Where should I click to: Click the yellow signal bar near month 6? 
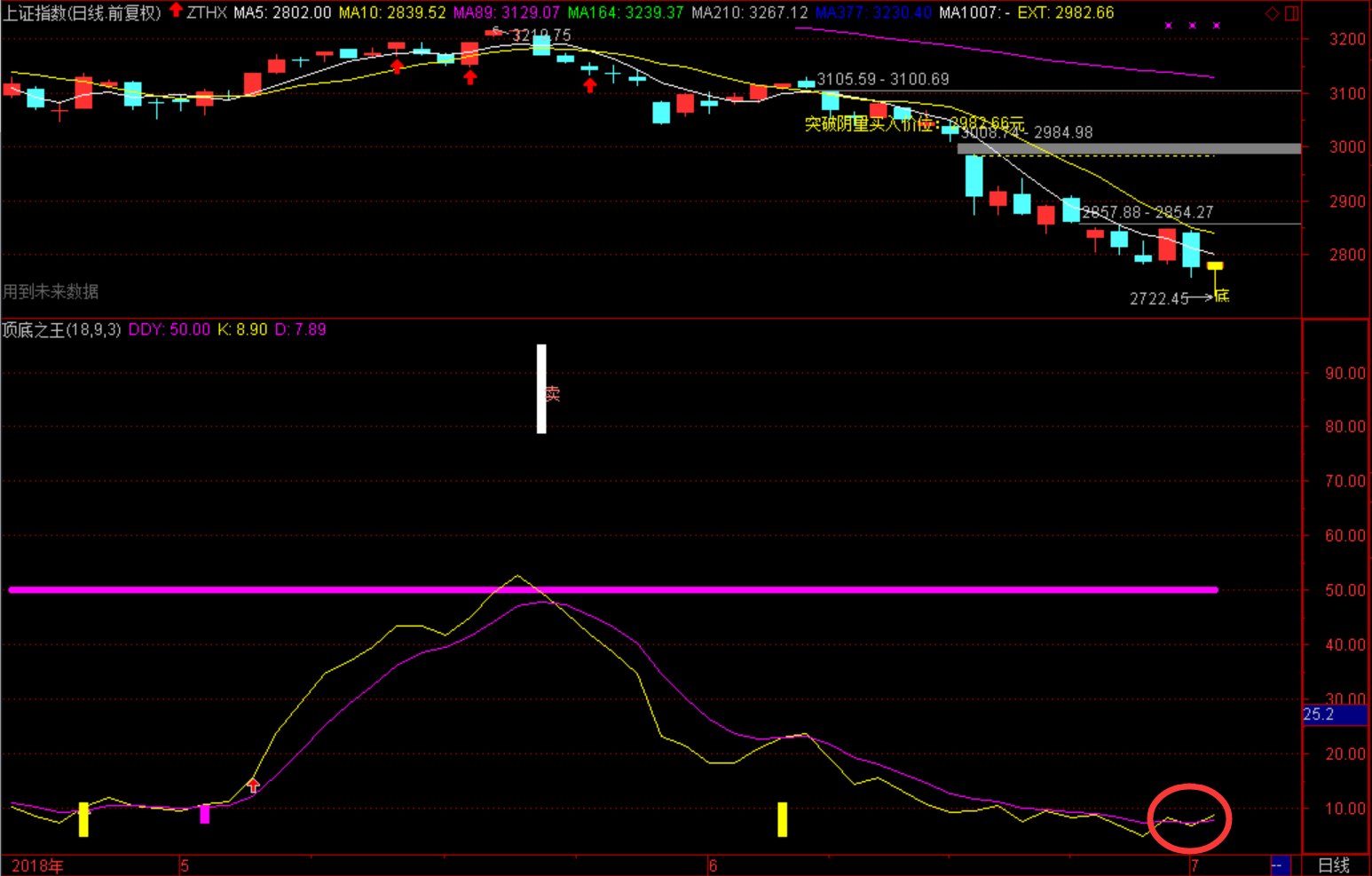[782, 819]
